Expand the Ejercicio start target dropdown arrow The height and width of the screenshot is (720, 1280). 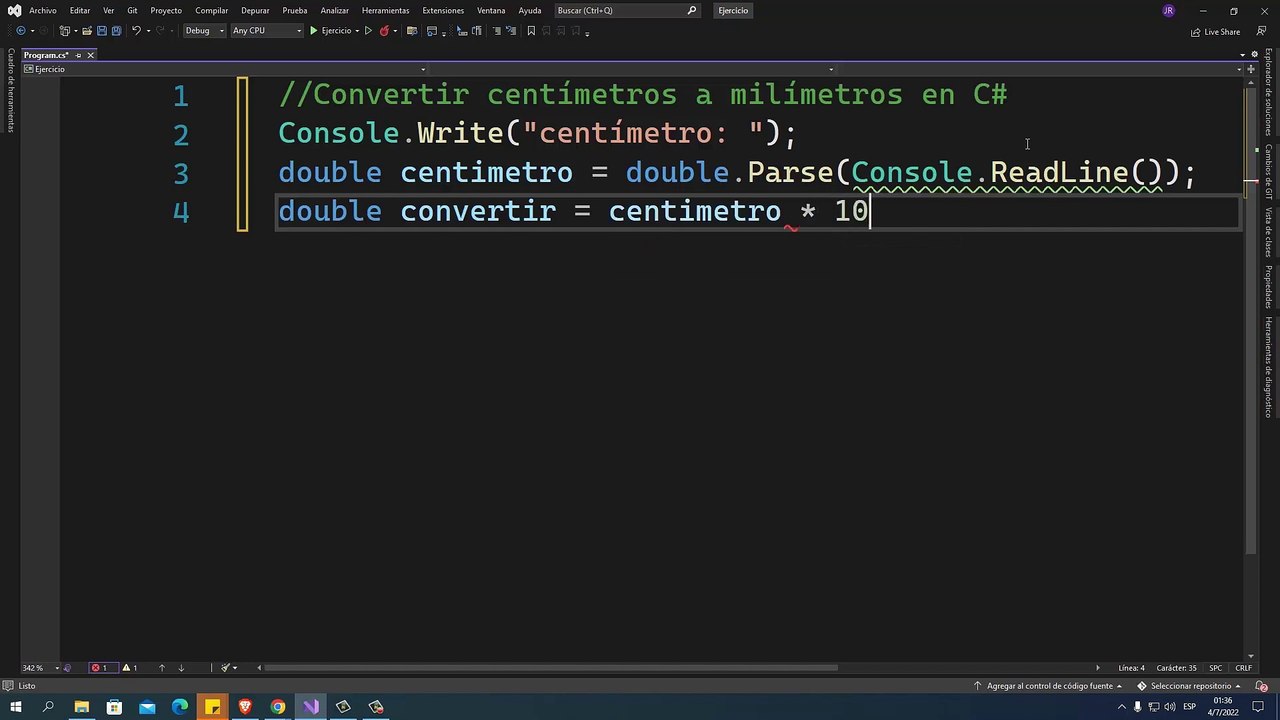pyautogui.click(x=357, y=31)
